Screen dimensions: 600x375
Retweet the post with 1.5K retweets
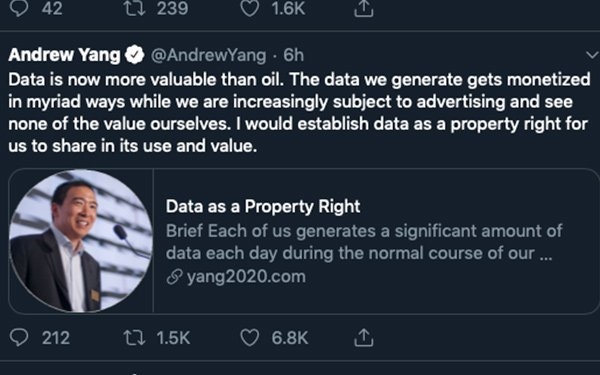134,338
